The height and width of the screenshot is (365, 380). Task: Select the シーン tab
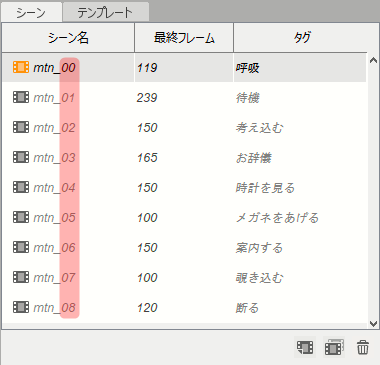pyautogui.click(x=31, y=13)
